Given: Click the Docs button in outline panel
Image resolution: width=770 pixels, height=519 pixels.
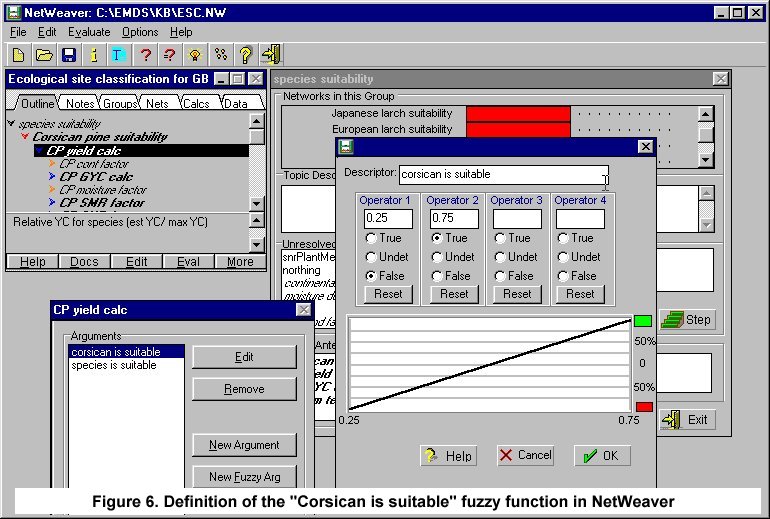Looking at the screenshot, I should click(84, 262).
